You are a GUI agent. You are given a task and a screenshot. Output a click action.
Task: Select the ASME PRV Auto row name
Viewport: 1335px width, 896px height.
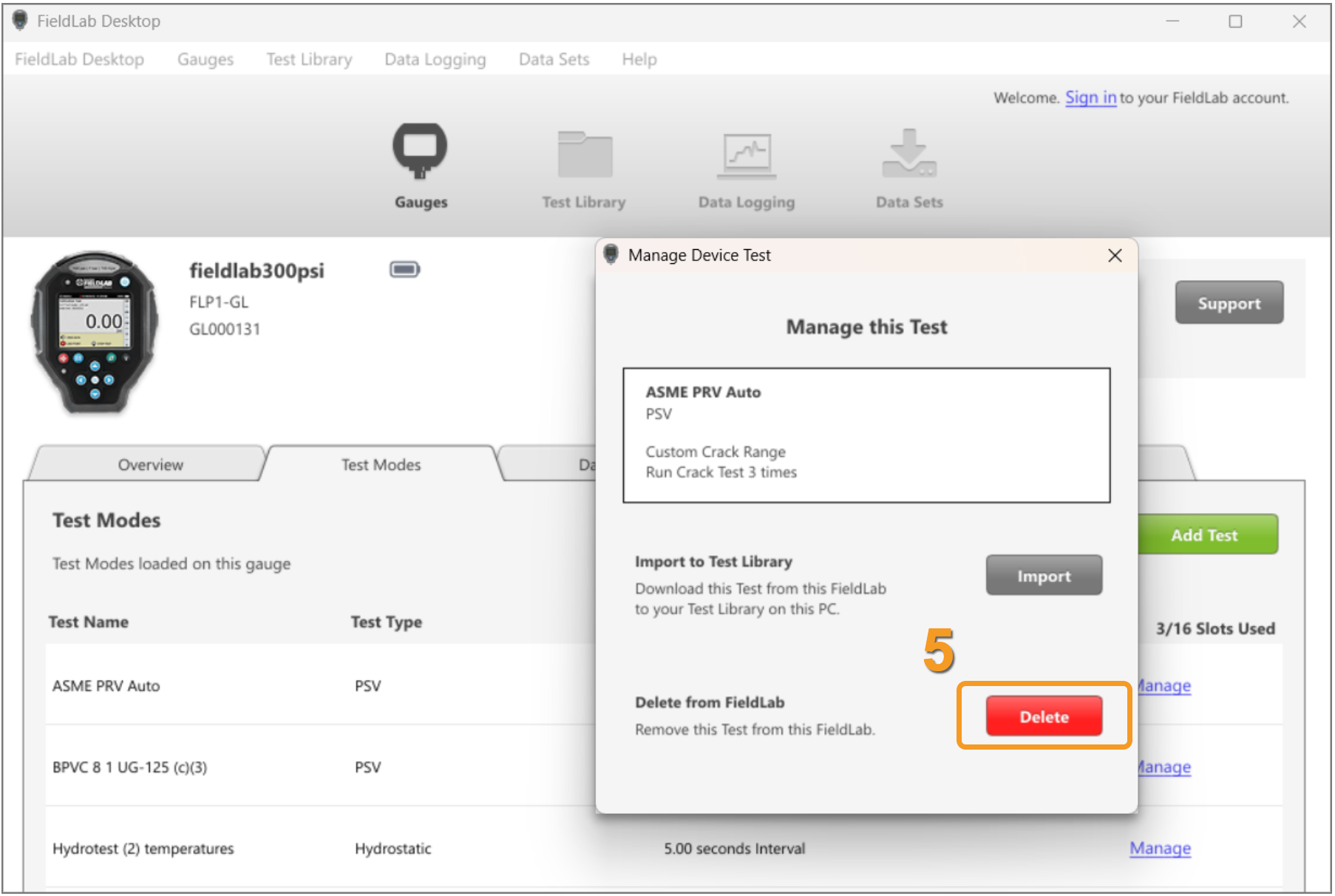click(x=106, y=686)
